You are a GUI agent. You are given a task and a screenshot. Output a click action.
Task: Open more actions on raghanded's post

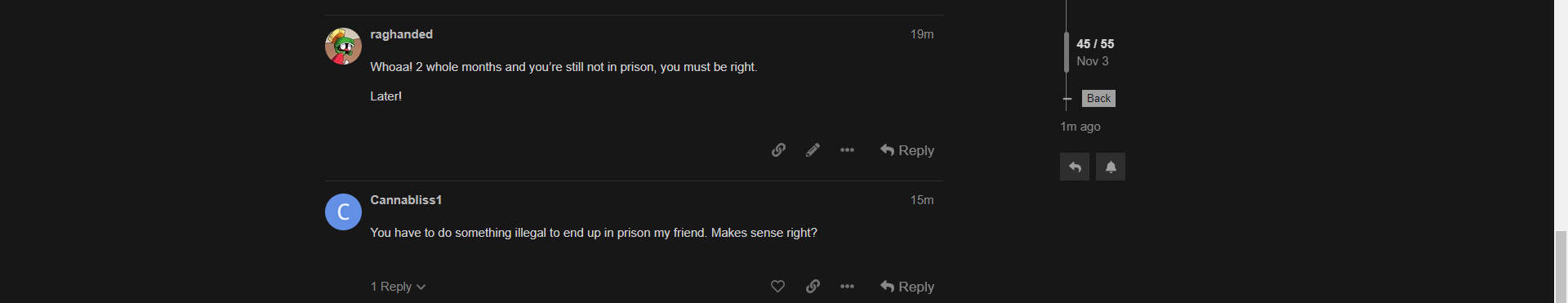click(847, 150)
